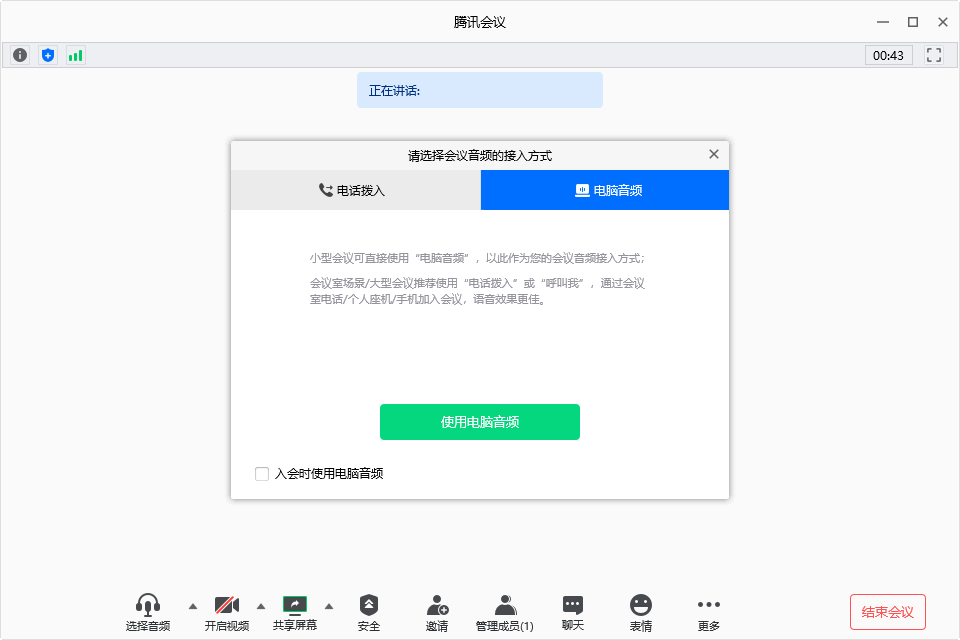Click the 正在讲话 speaker banner

[480, 90]
